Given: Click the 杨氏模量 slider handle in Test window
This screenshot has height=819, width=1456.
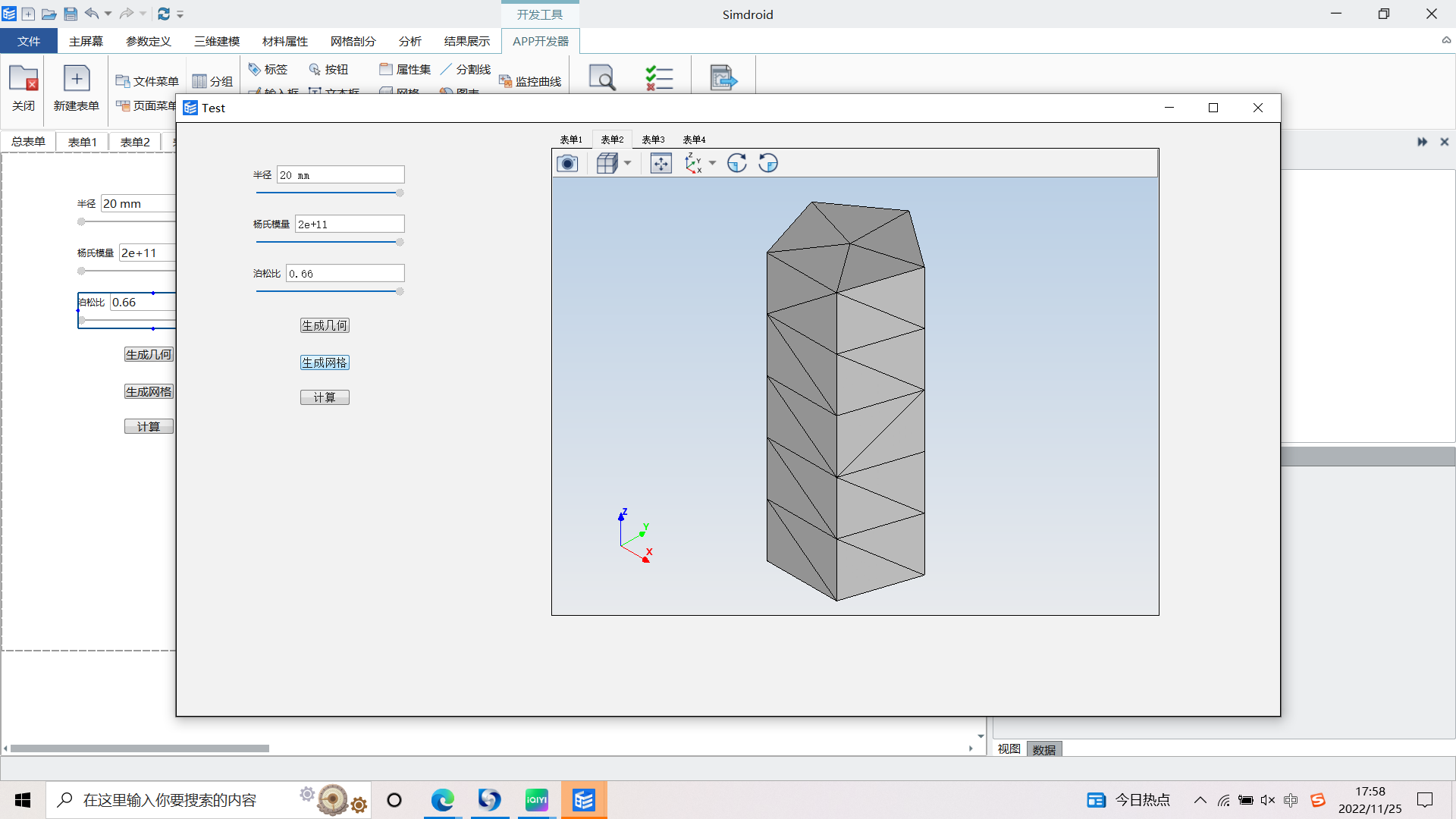Looking at the screenshot, I should coord(400,243).
